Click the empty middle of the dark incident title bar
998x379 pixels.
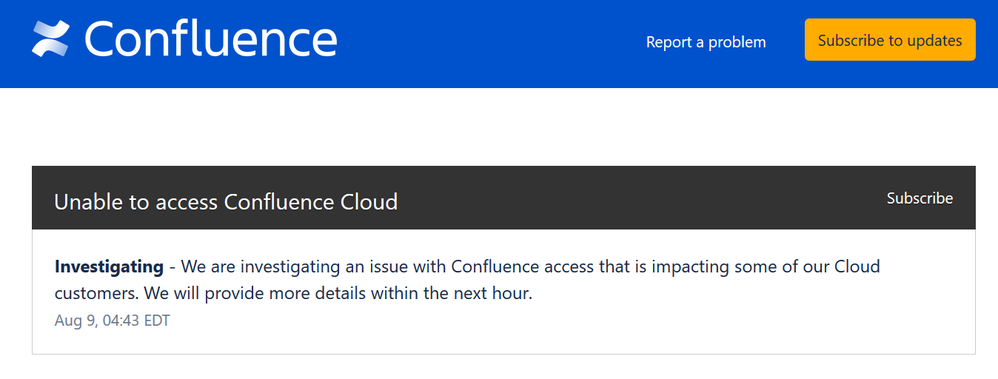click(x=636, y=198)
